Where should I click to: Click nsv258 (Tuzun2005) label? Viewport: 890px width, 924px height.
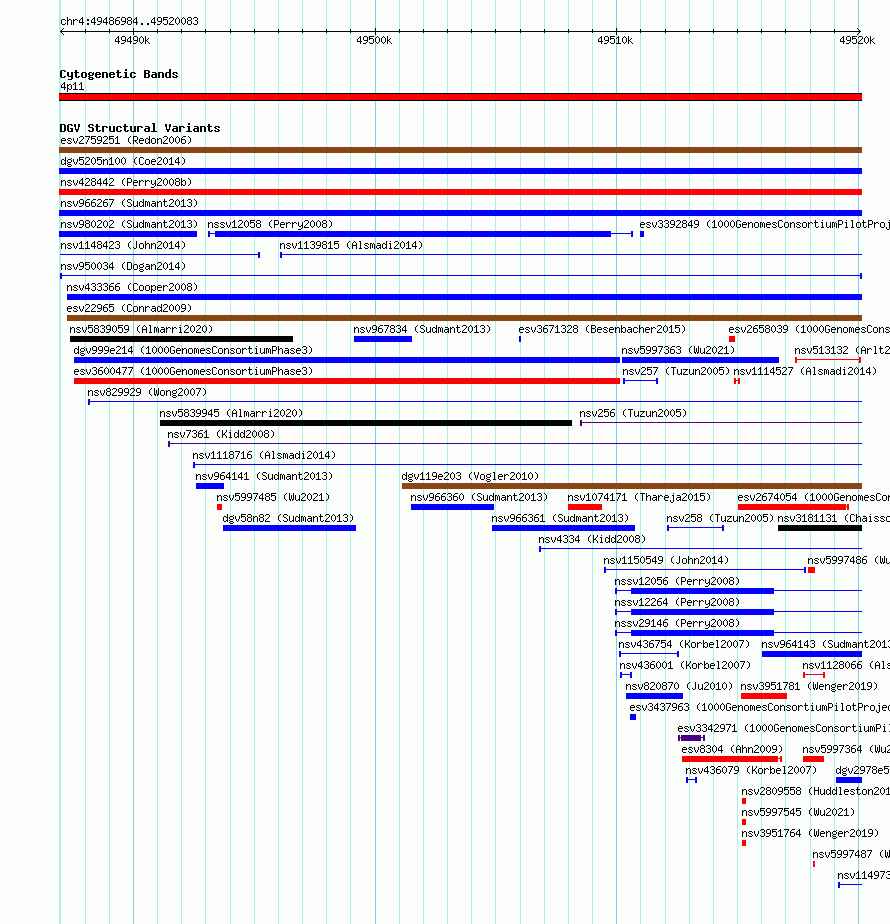click(x=720, y=518)
